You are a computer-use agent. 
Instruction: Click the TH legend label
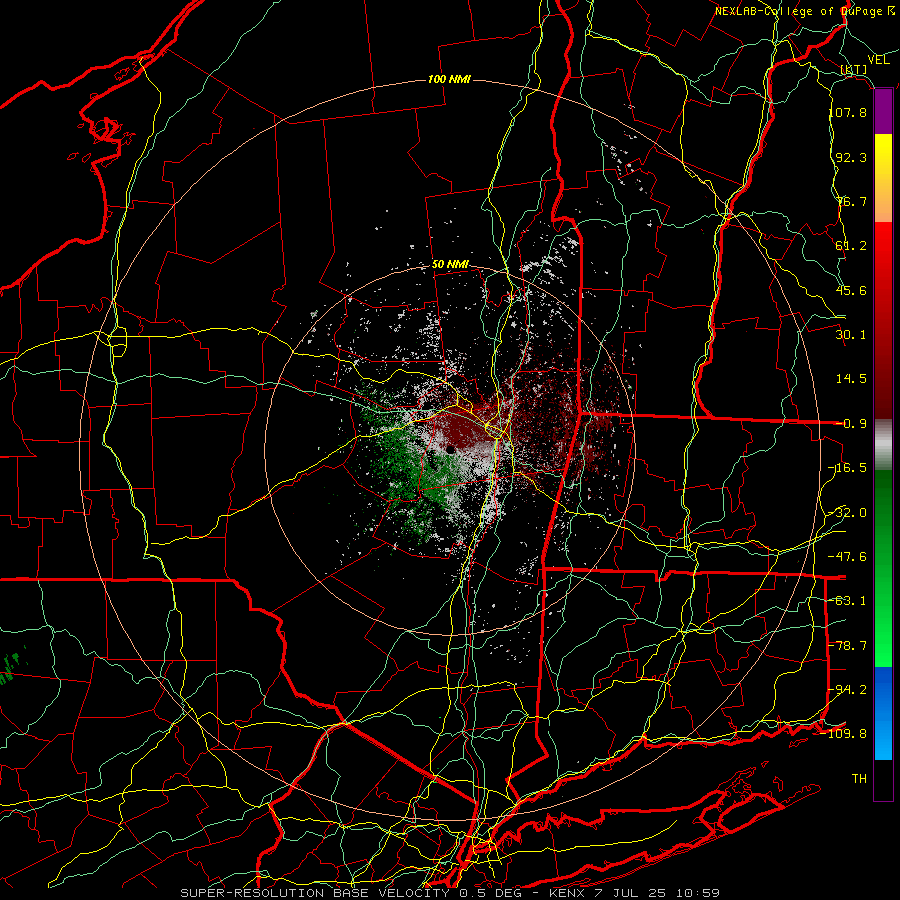click(859, 779)
